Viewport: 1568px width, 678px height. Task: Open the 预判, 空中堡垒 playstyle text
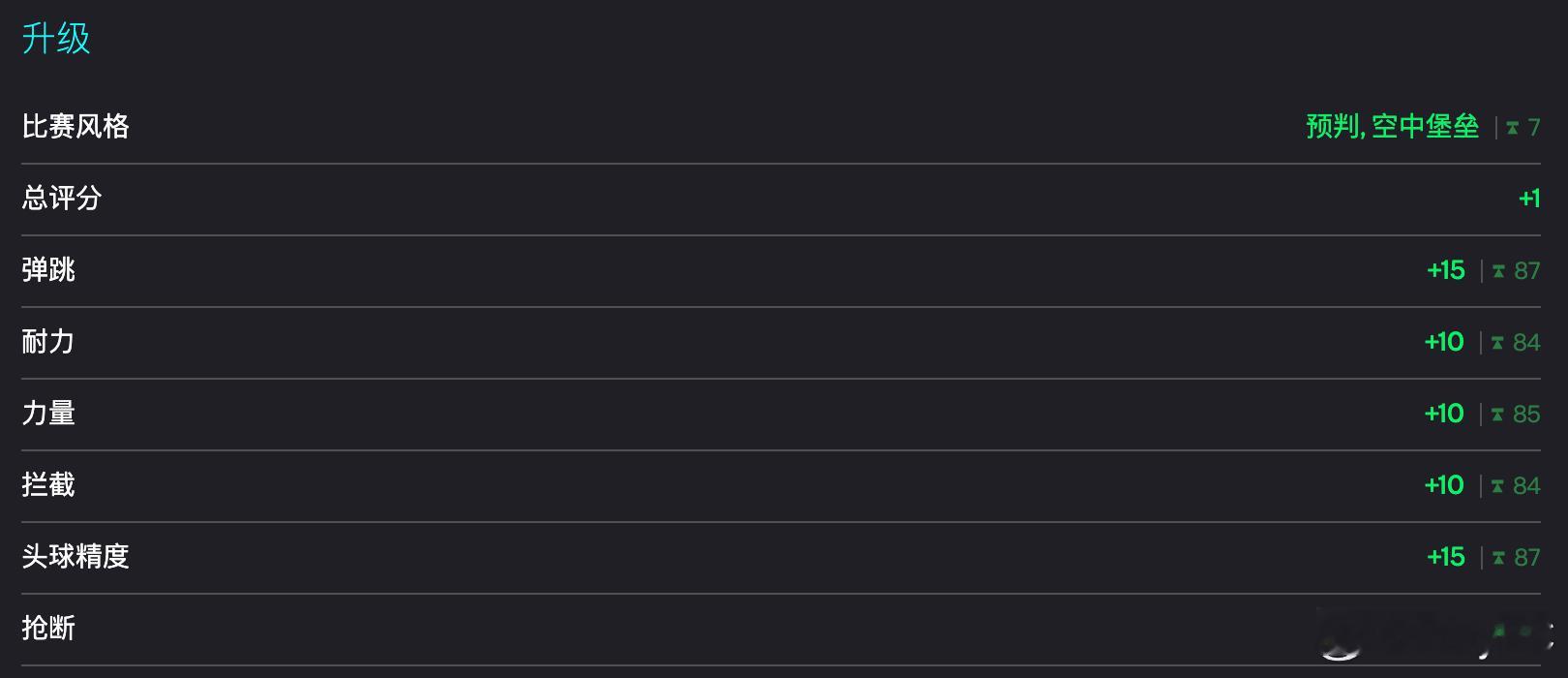point(1393,126)
